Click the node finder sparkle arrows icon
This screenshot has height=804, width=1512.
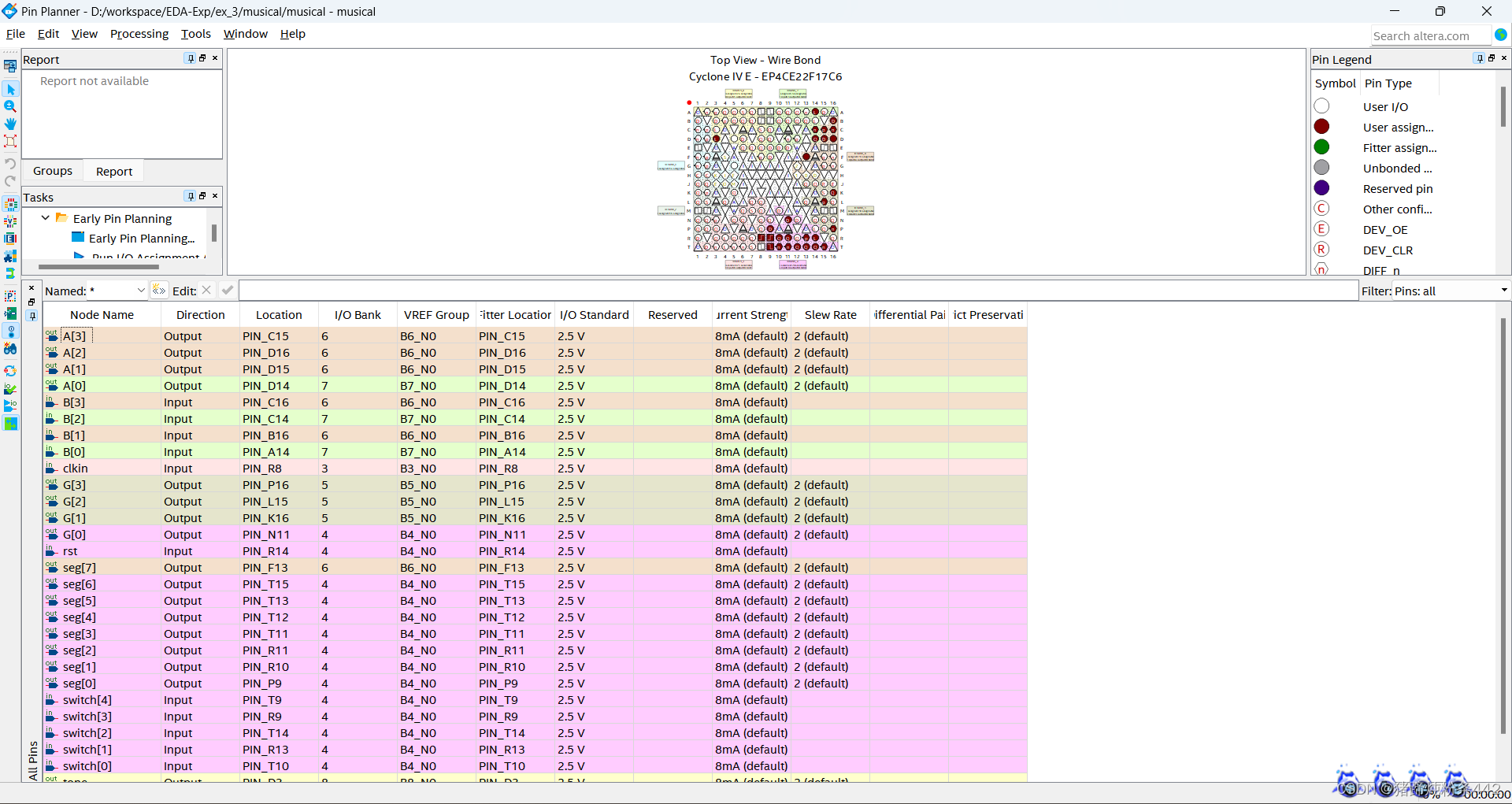coord(159,290)
